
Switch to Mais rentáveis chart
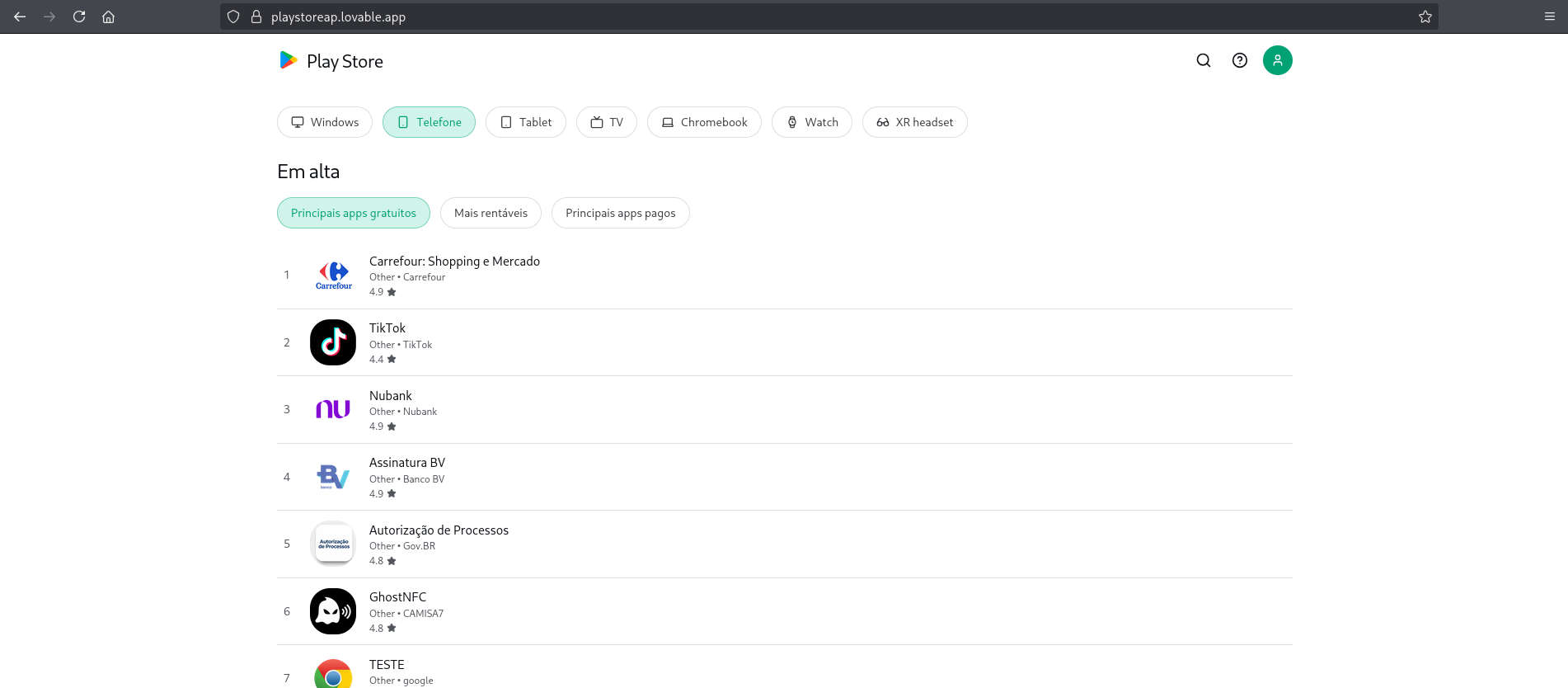(x=491, y=213)
